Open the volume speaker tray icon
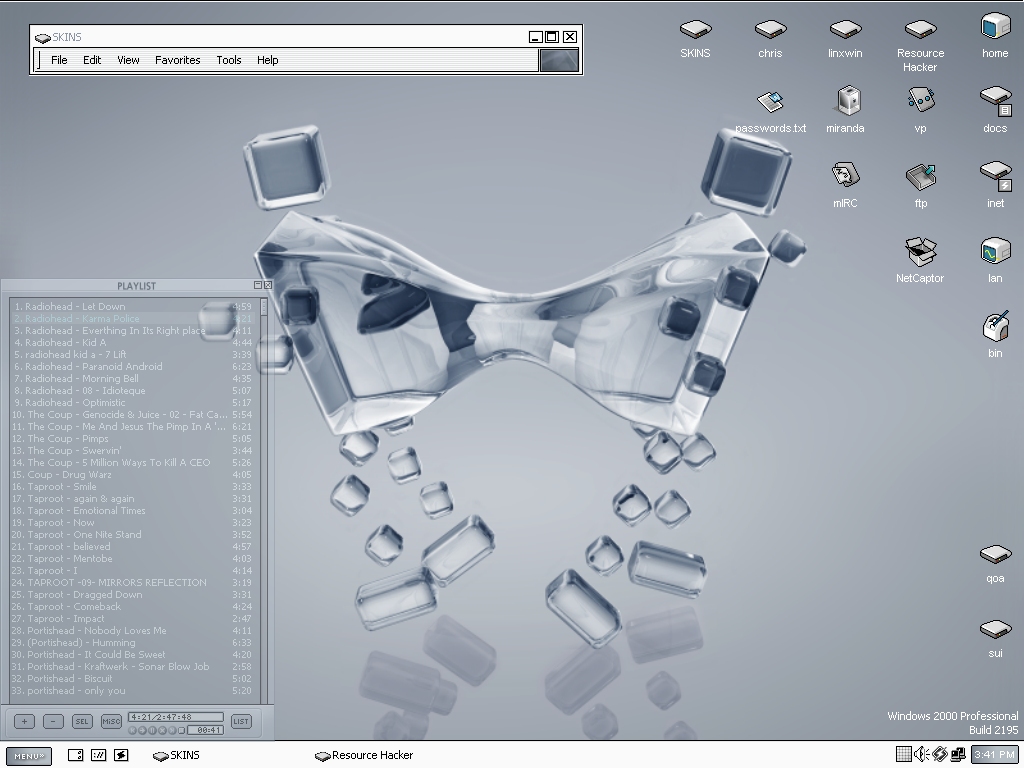This screenshot has width=1024, height=768. coord(921,754)
